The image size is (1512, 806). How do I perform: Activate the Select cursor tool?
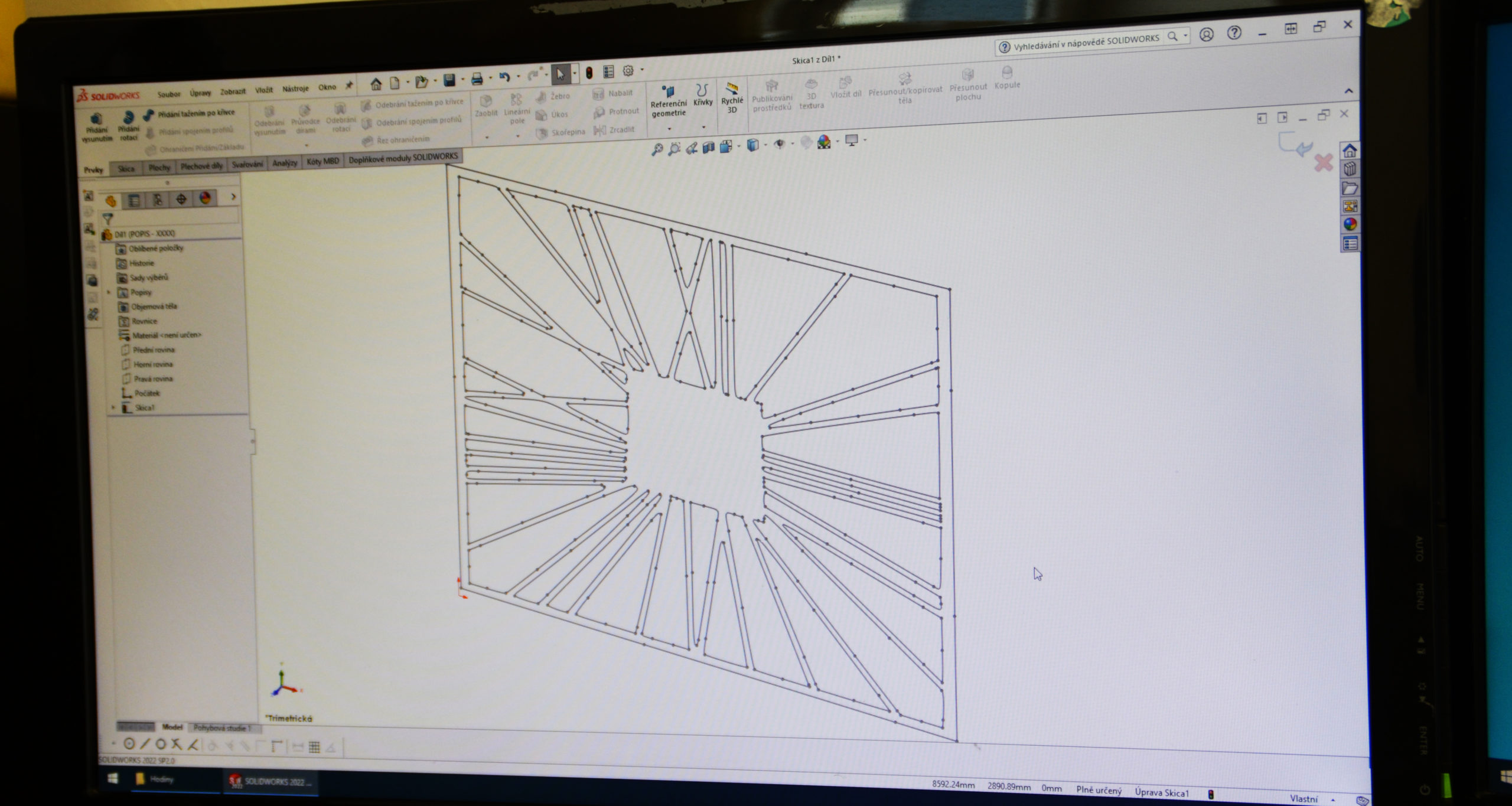click(561, 74)
